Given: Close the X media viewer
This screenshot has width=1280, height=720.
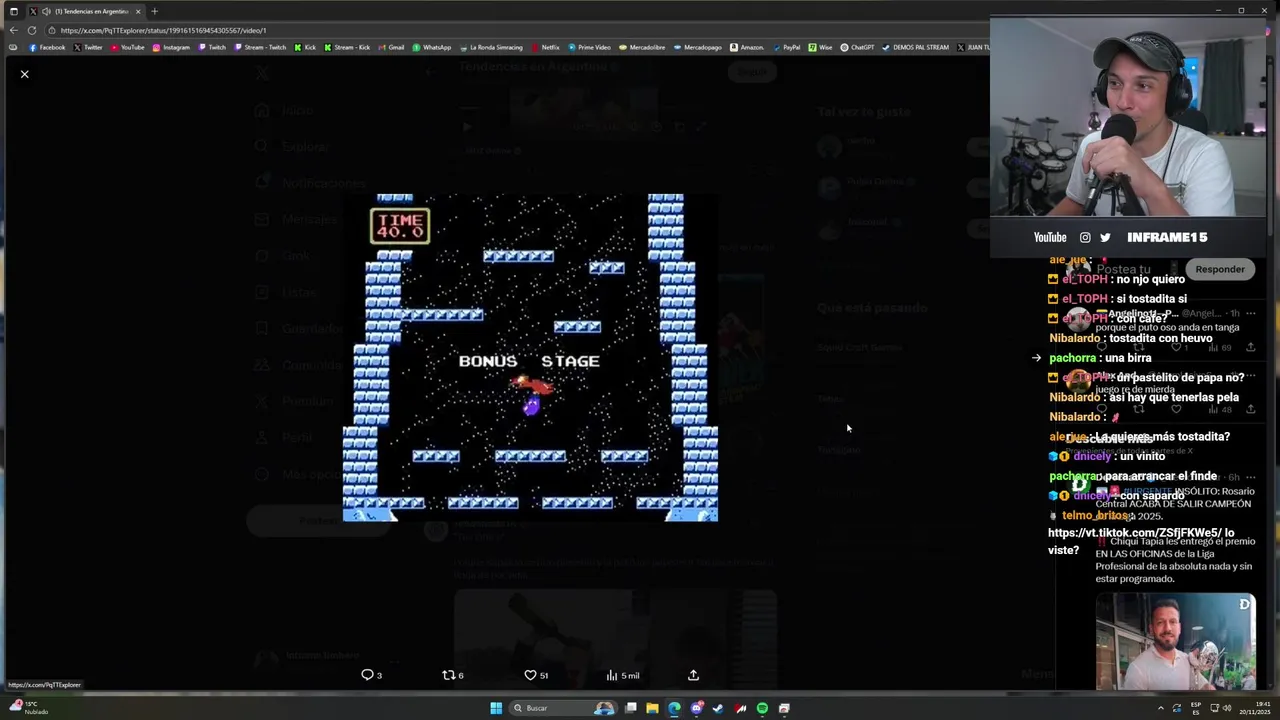Looking at the screenshot, I should tap(25, 74).
